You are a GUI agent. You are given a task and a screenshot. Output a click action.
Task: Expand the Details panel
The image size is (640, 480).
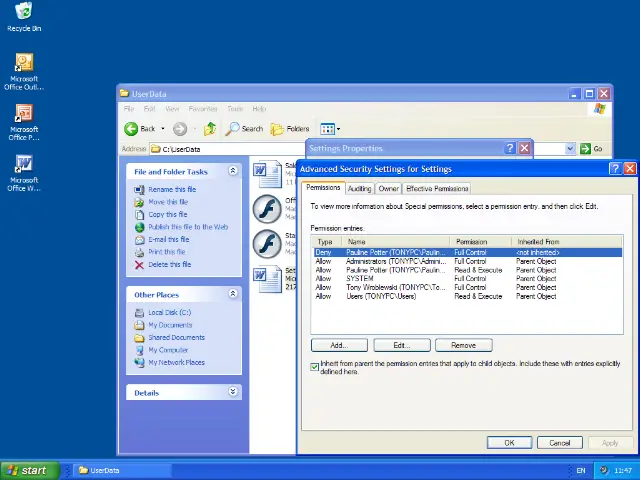click(x=233, y=392)
